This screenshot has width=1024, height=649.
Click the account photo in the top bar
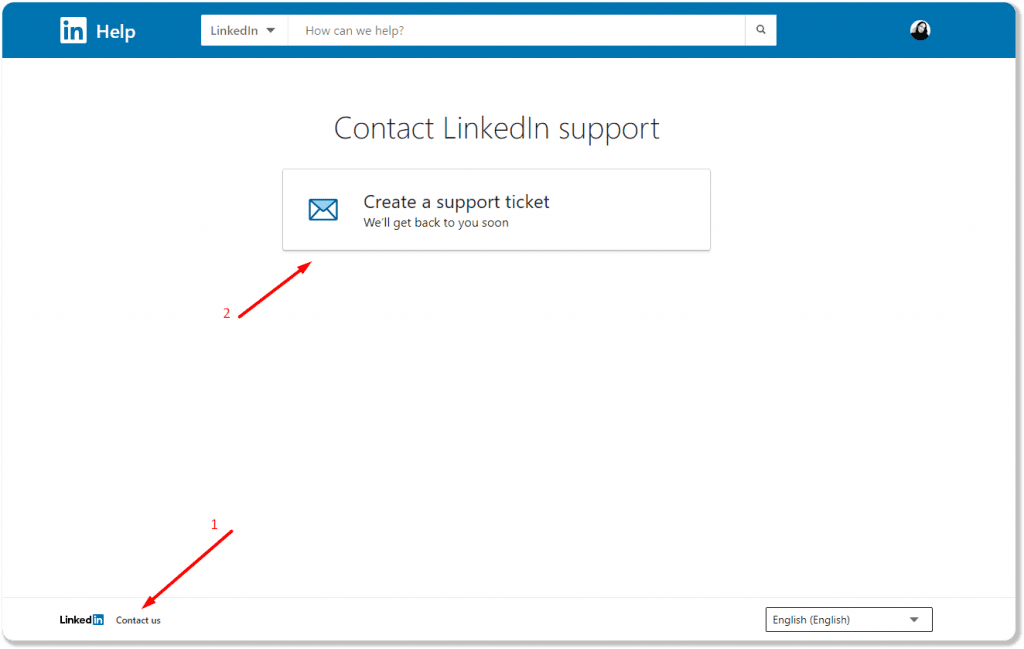pyautogui.click(x=919, y=30)
